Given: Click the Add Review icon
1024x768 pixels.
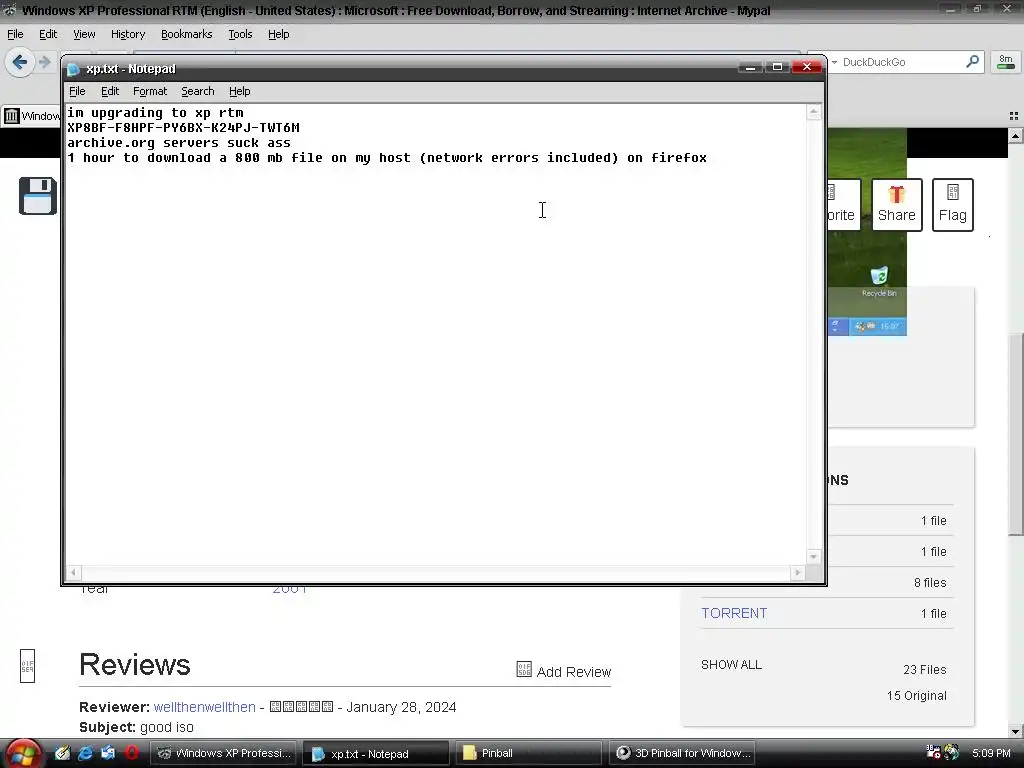Looking at the screenshot, I should pyautogui.click(x=524, y=669).
